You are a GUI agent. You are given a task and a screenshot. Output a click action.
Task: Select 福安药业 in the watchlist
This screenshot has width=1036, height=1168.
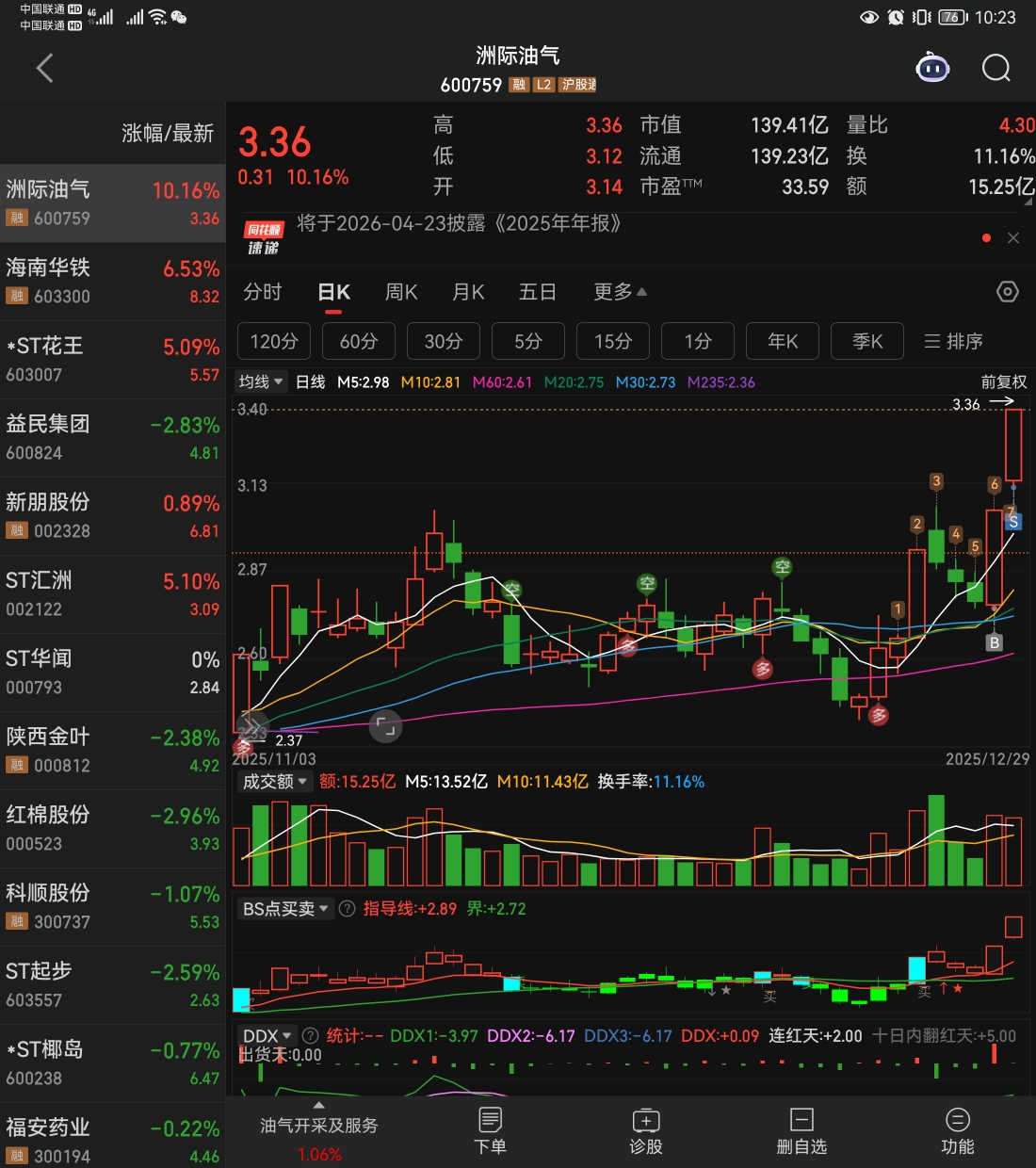tap(113, 1135)
